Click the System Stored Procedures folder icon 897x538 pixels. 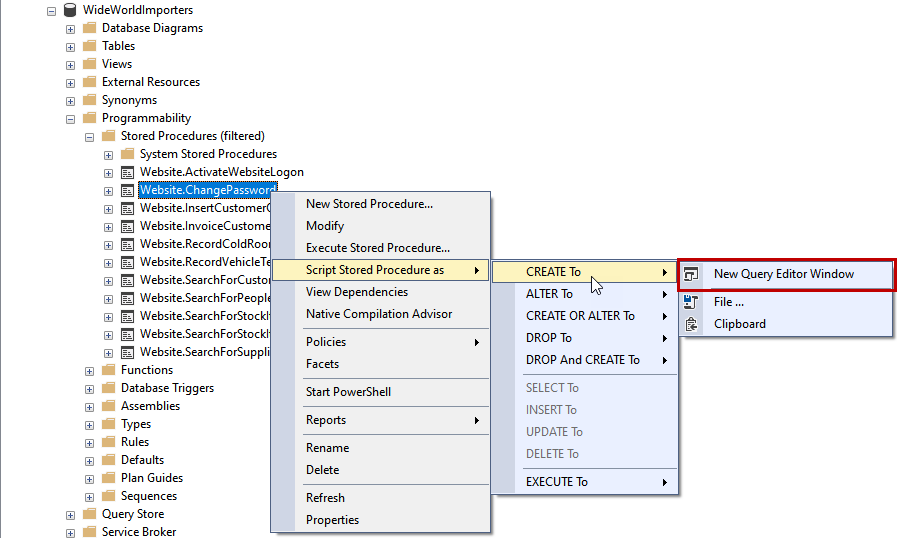(x=128, y=154)
